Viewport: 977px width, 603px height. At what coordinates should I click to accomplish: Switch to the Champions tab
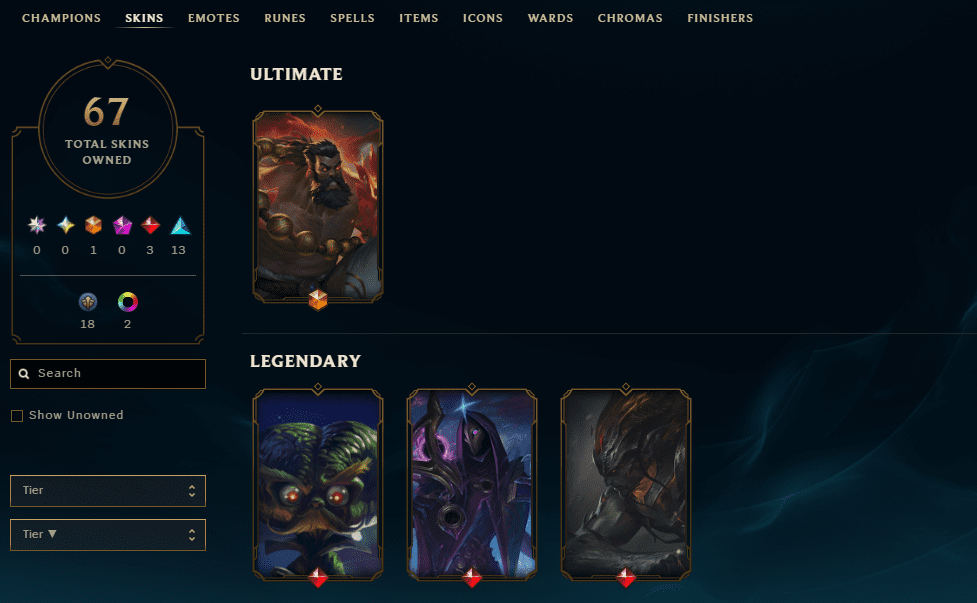coord(61,18)
